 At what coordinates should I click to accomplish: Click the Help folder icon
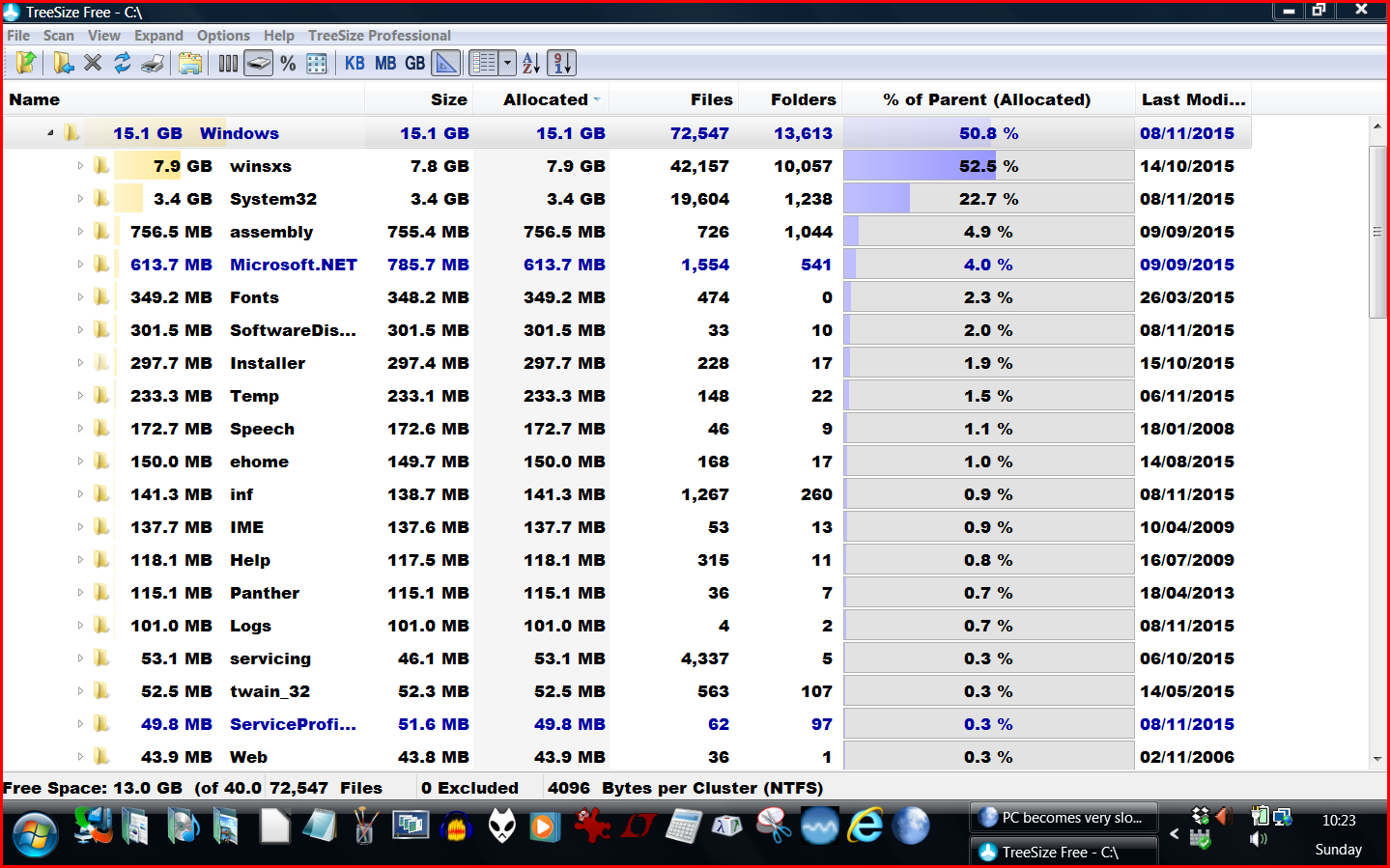pos(102,560)
